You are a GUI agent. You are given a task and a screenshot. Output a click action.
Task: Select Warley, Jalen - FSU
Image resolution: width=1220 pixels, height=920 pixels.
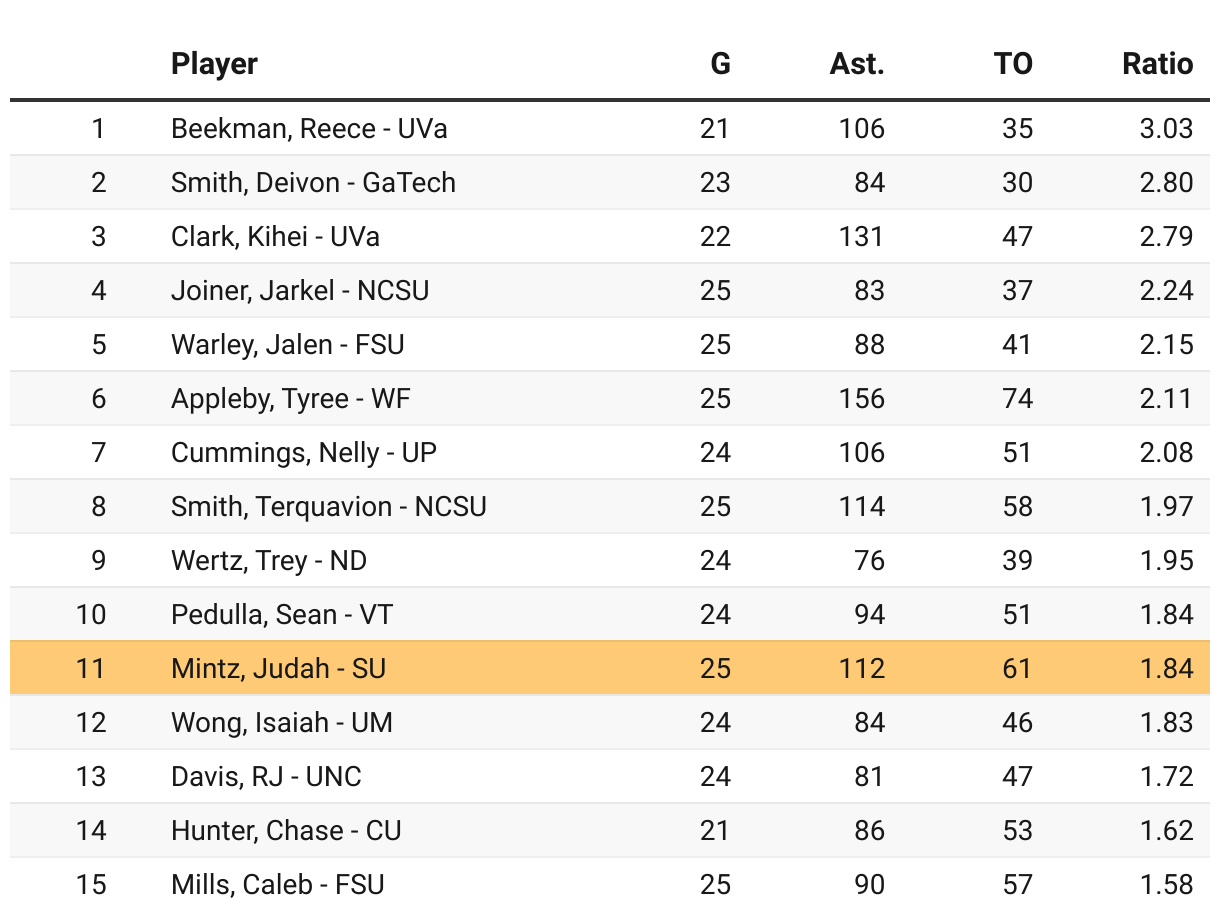(288, 345)
